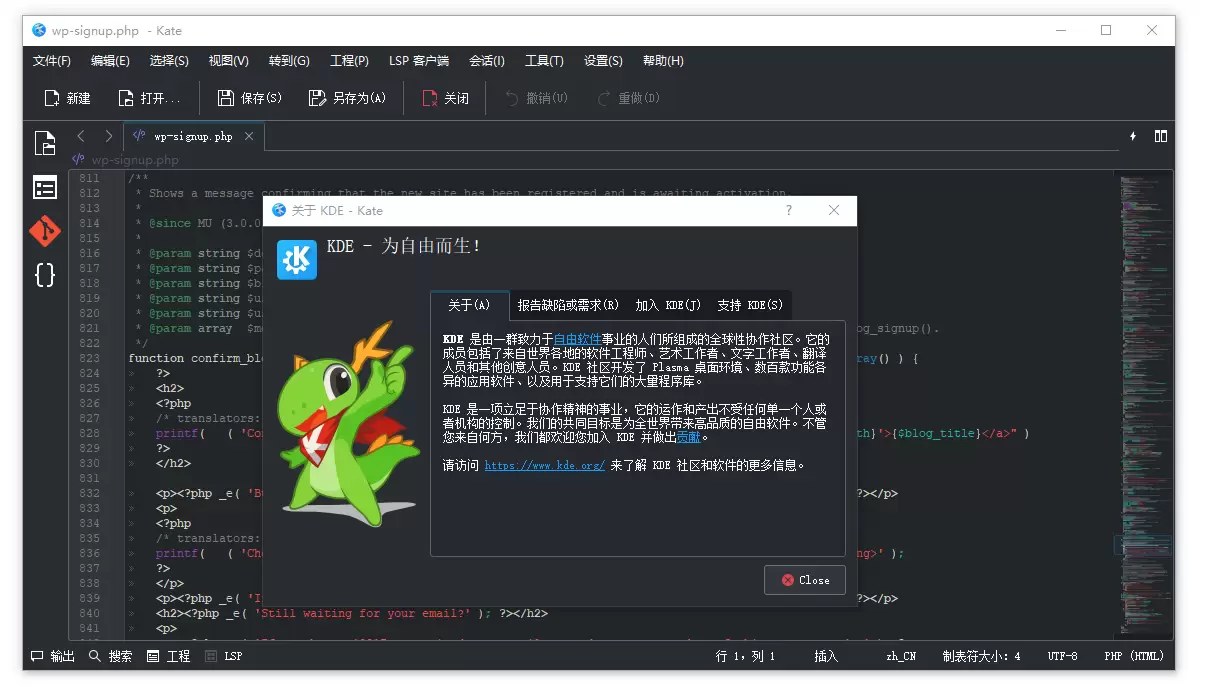Toggle the 工程 project panel in status bar

coord(168,656)
